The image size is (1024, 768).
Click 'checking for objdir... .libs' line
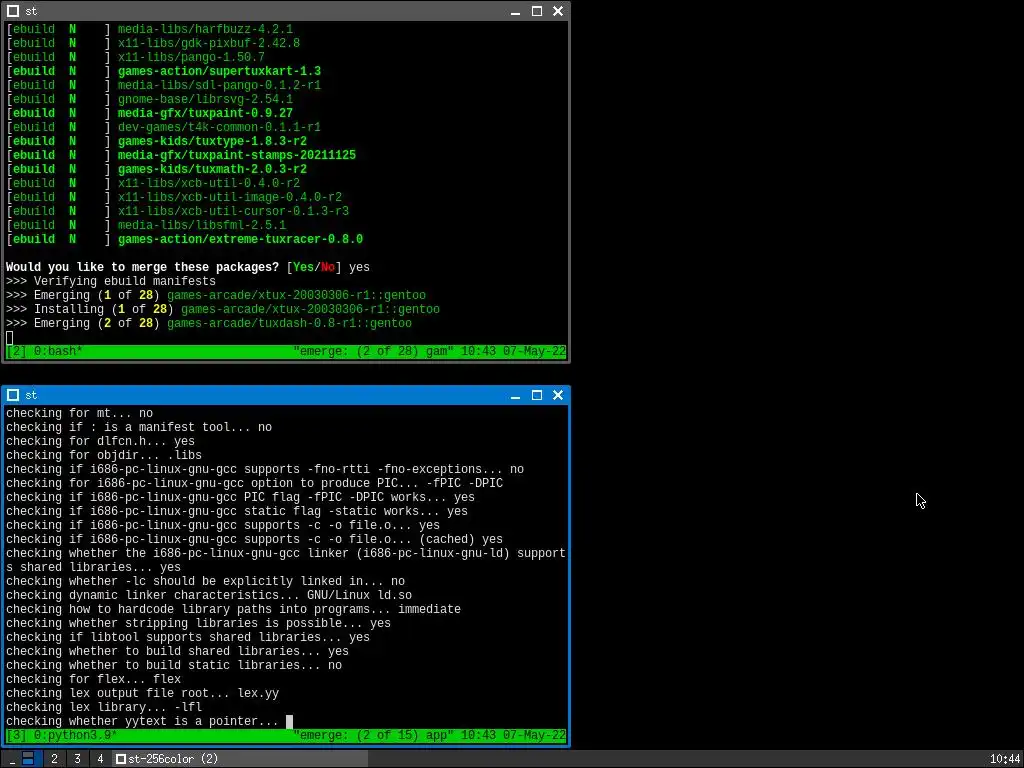pyautogui.click(x=104, y=455)
